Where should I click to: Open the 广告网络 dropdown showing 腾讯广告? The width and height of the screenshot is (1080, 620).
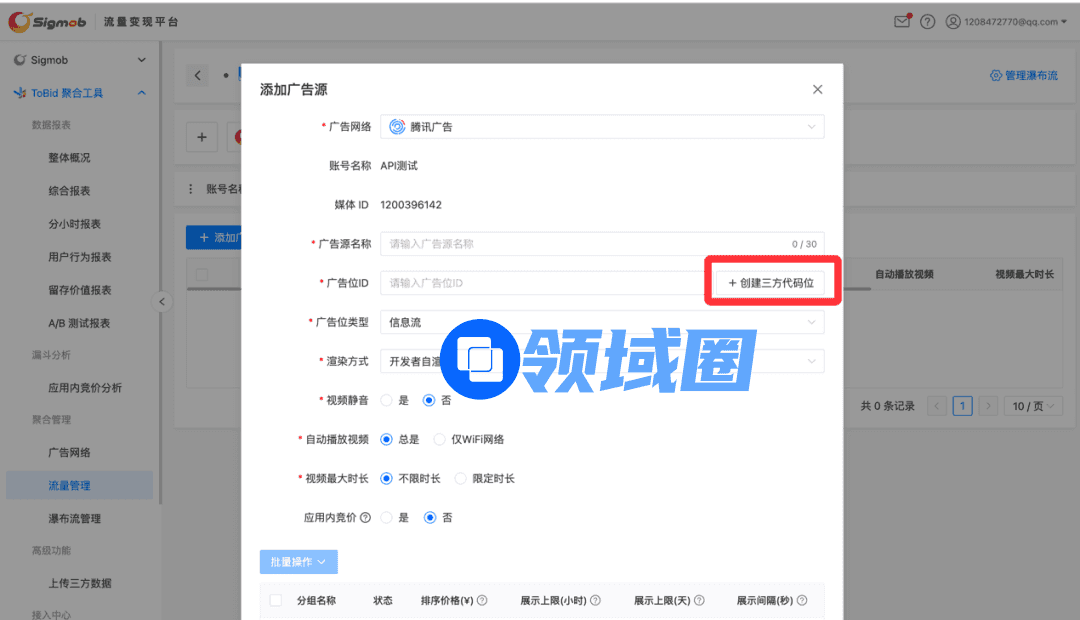[602, 127]
